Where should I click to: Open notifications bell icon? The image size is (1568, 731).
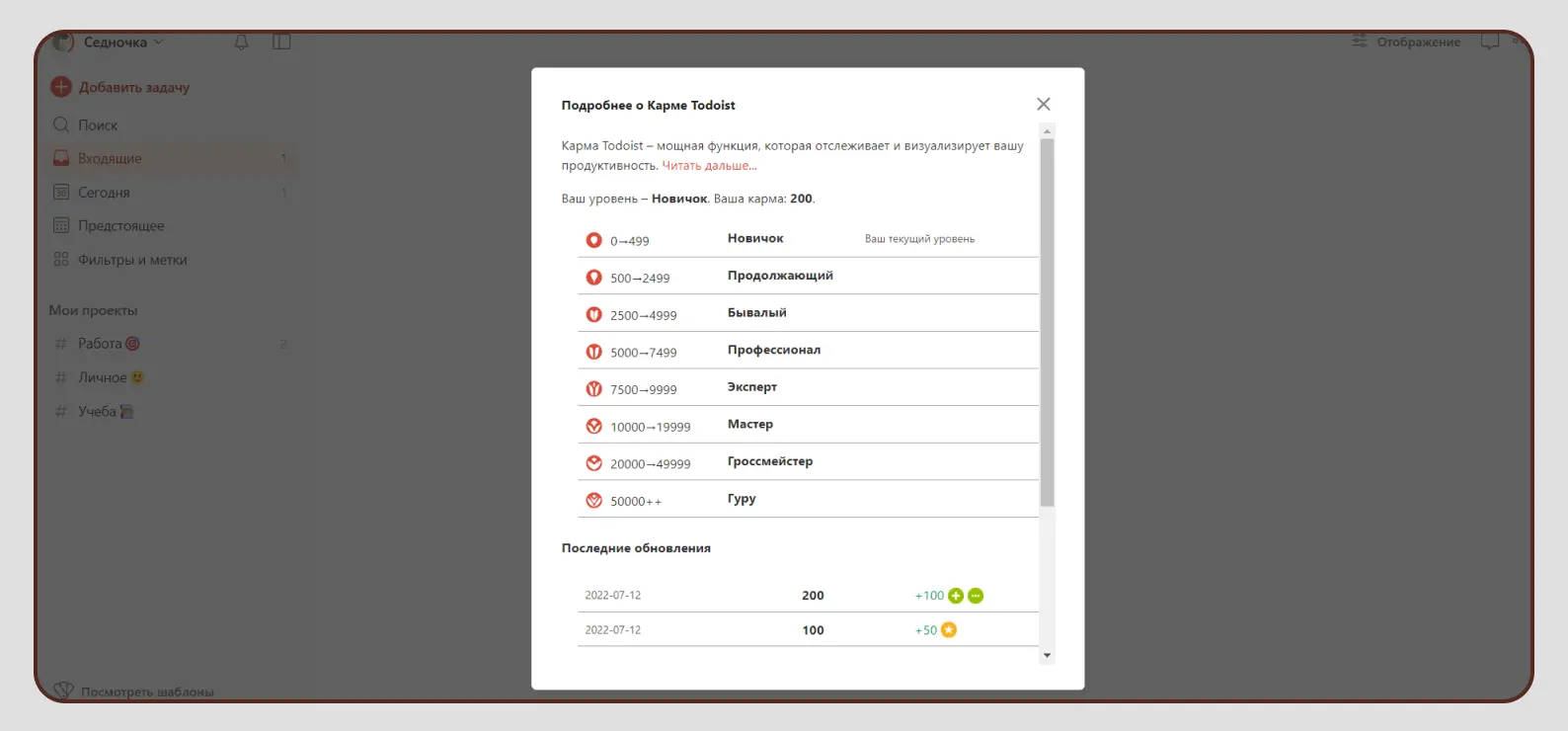pyautogui.click(x=241, y=41)
